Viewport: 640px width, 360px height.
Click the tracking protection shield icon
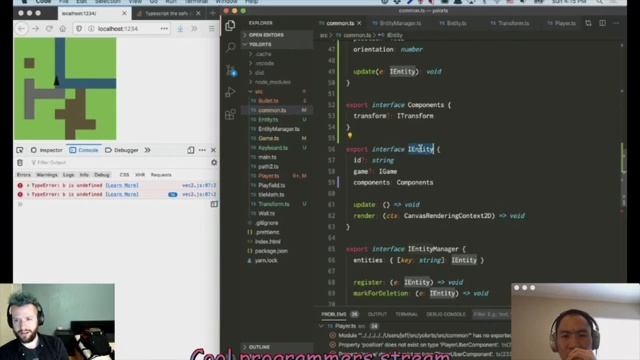(79, 29)
